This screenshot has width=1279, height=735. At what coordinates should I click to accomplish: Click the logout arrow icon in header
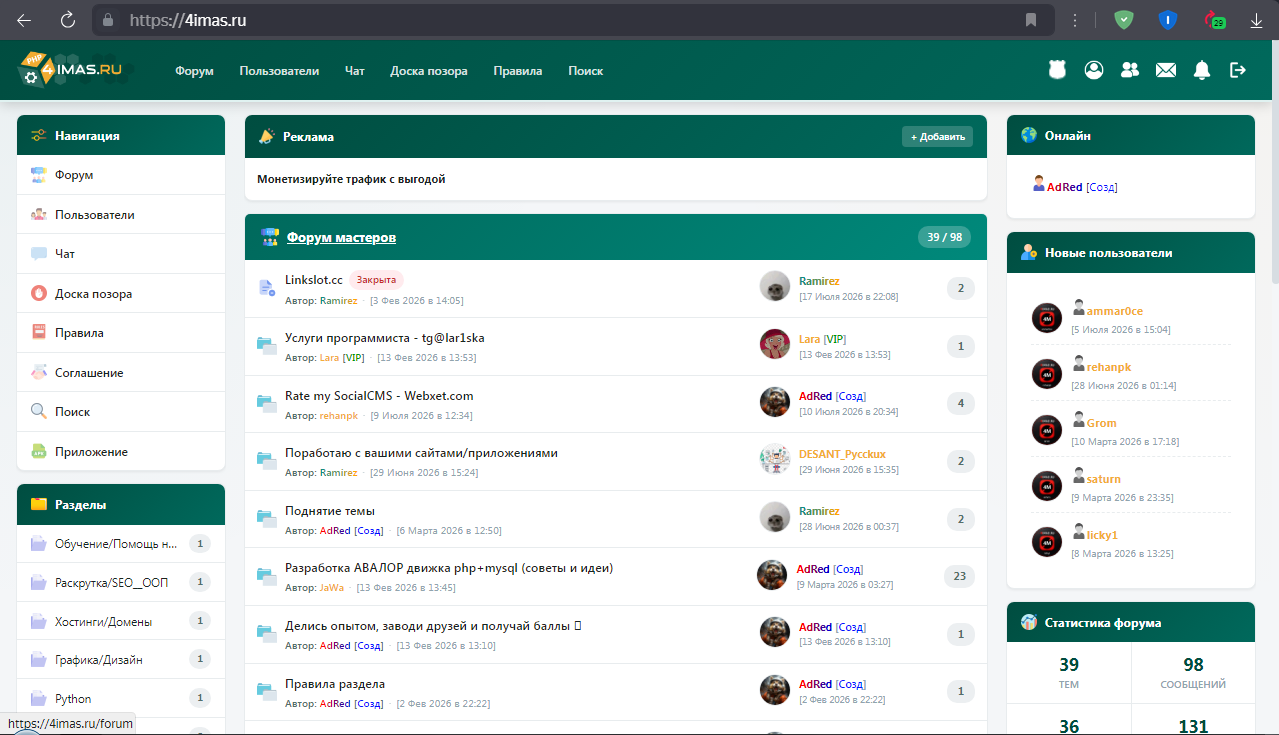tap(1238, 70)
